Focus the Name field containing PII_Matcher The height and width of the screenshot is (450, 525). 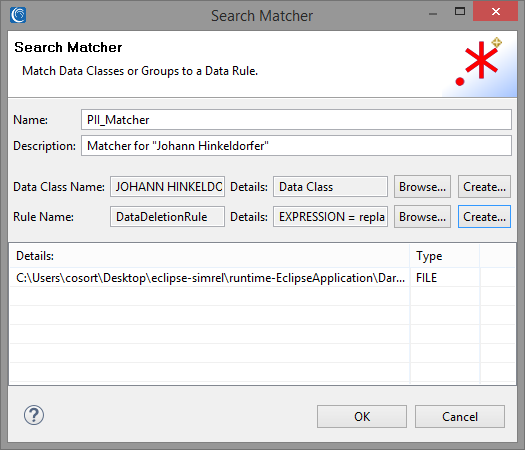[x=296, y=120]
